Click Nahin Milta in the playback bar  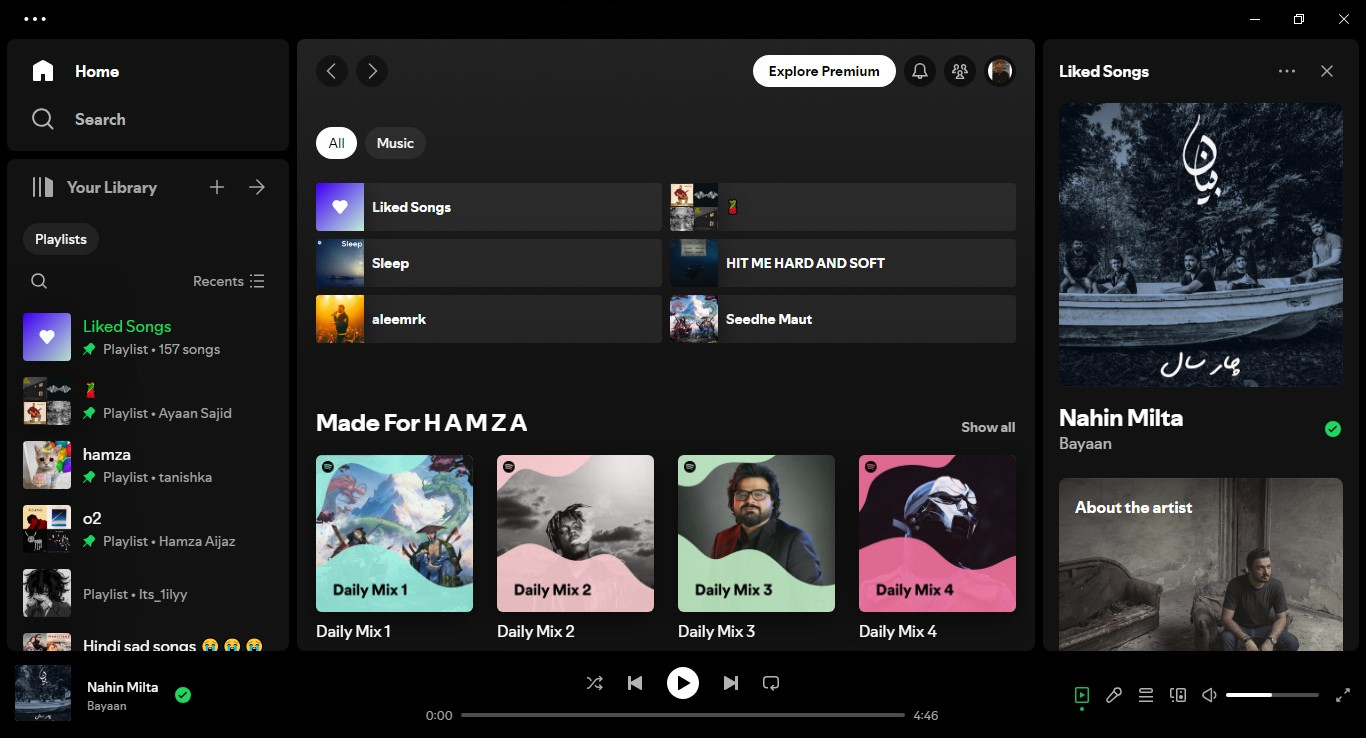point(122,687)
